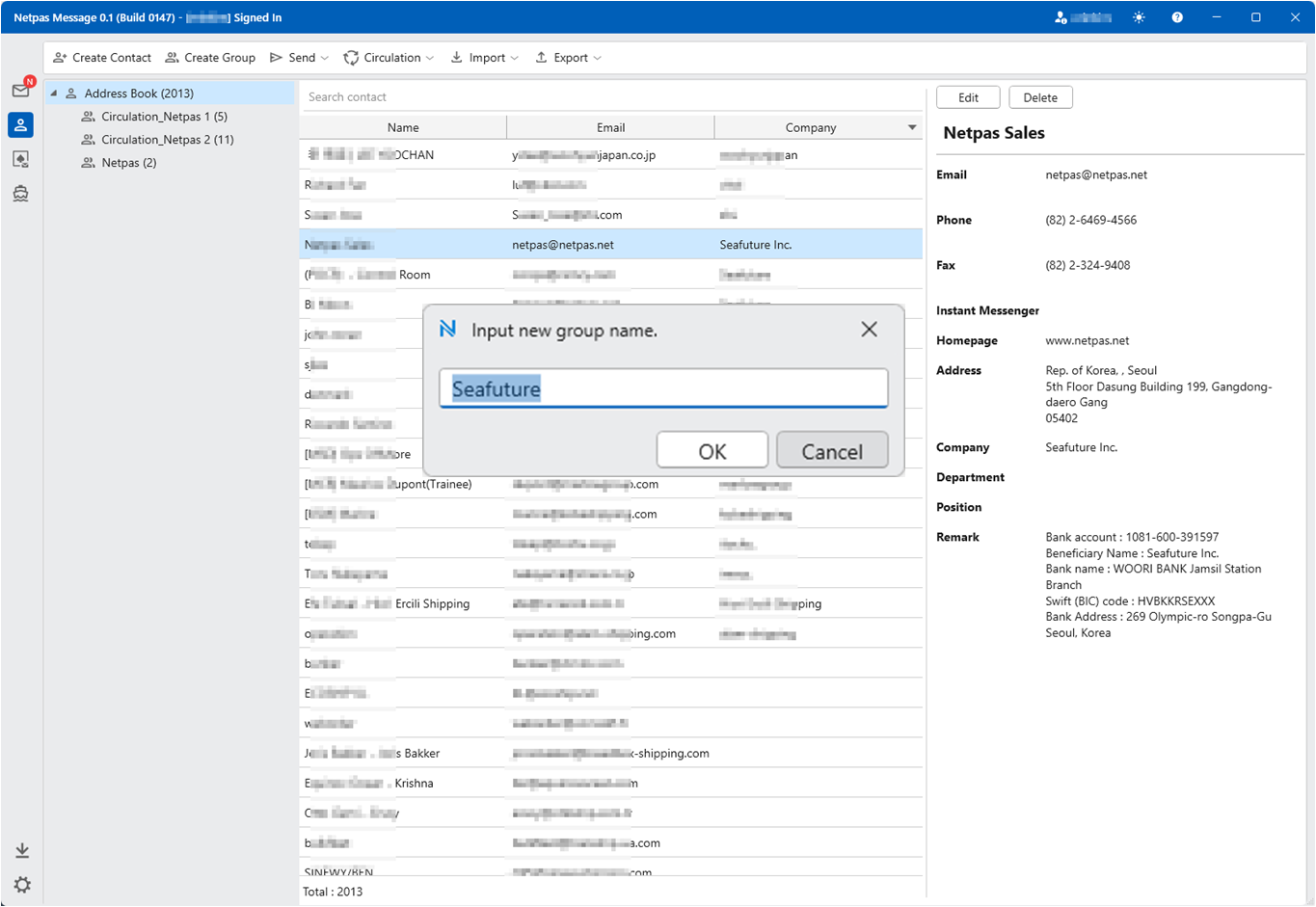Sort by Company column header
This screenshot has height=907, width=1316.
tap(810, 127)
